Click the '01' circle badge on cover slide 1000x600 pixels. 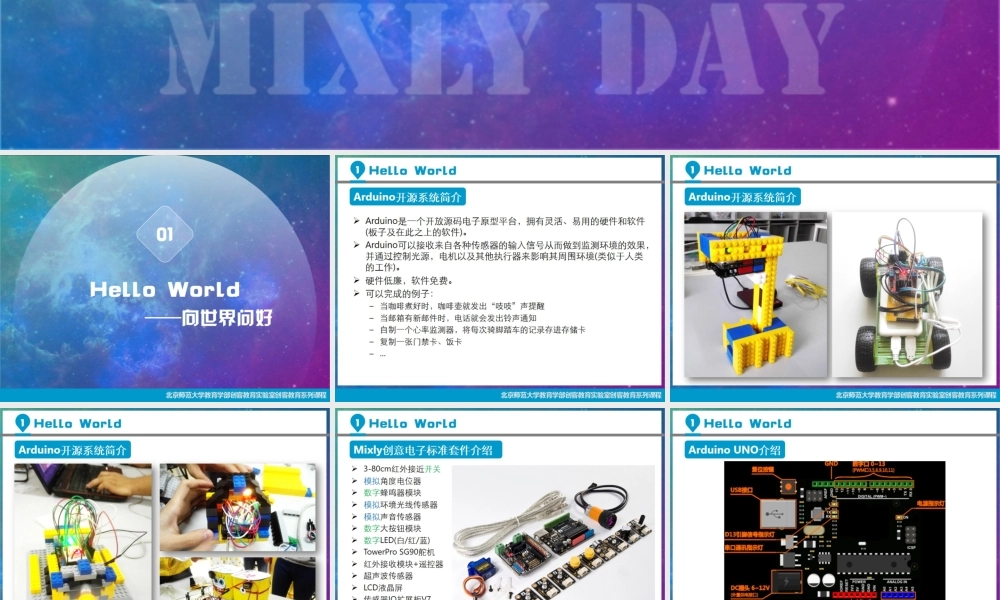[x=165, y=232]
